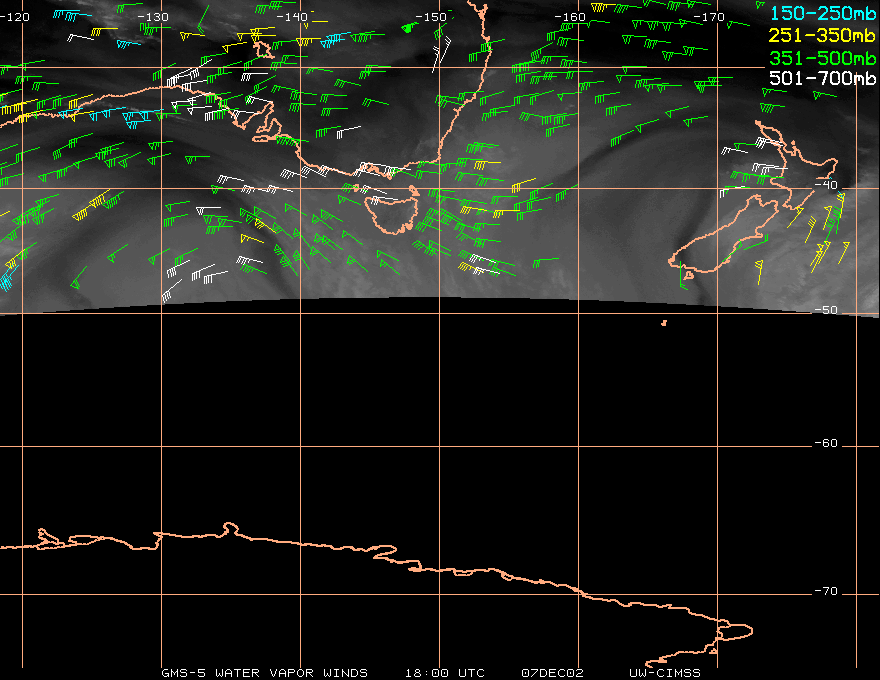Click the yellow 251-350mb legend label

822,35
